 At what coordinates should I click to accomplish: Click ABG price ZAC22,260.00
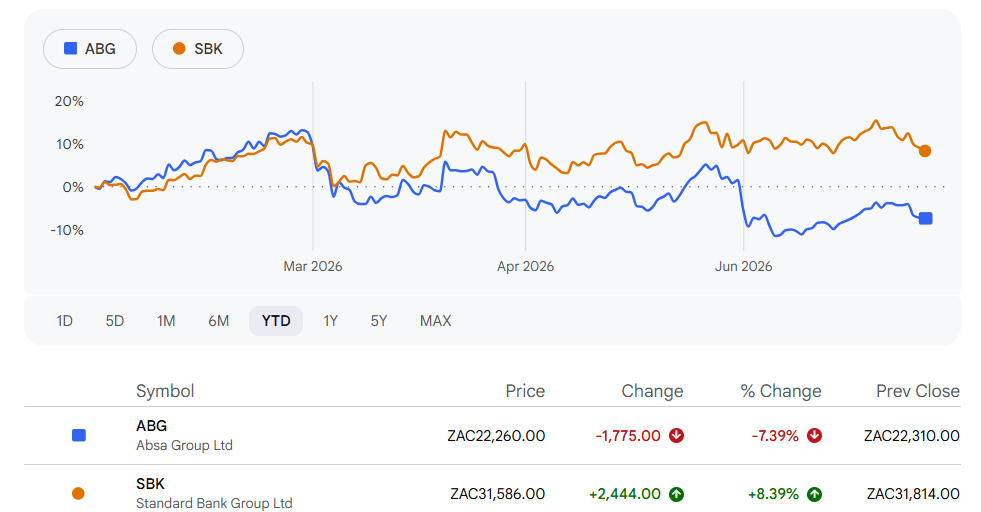496,436
